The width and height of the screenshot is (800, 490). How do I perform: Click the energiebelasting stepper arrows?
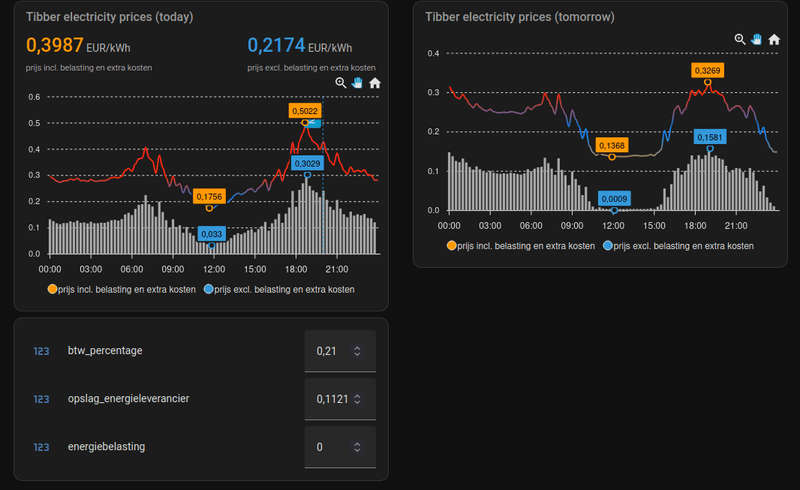[357, 447]
